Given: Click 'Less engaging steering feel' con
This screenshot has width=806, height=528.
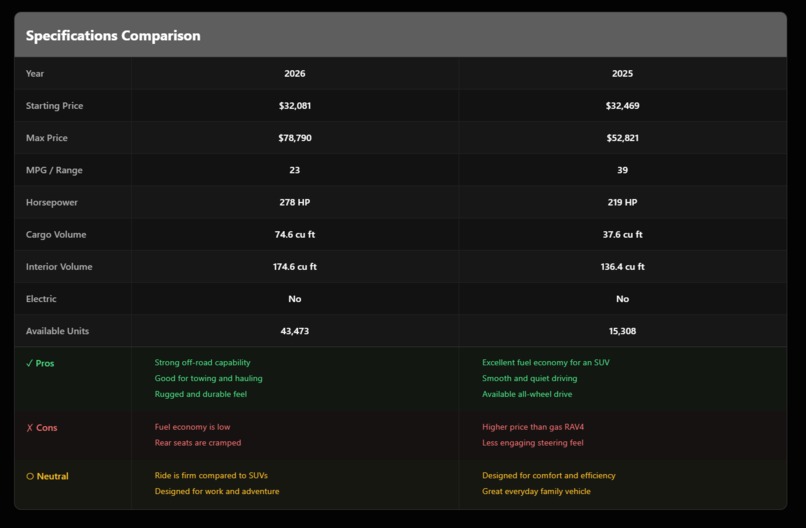Looking at the screenshot, I should [533, 443].
